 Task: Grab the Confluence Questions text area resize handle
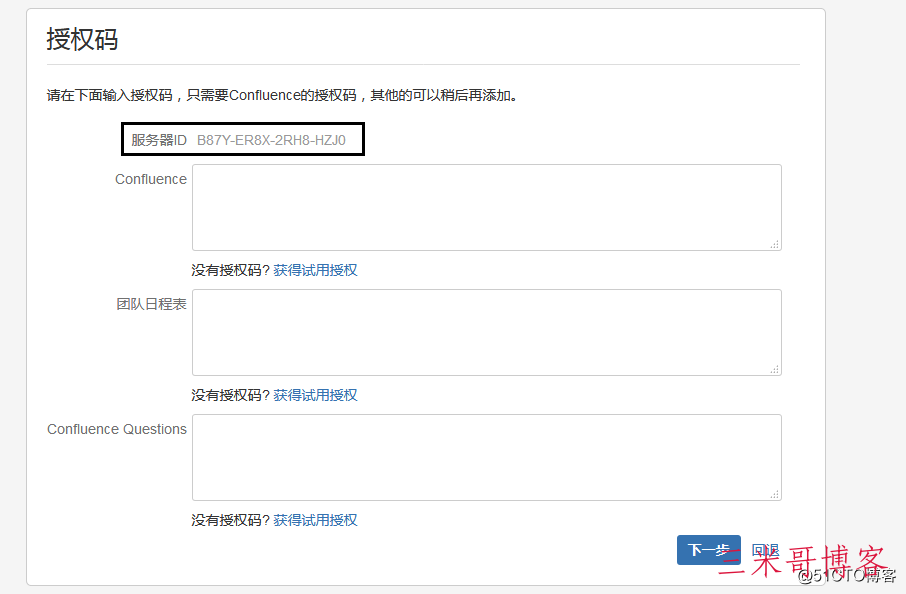point(775,494)
